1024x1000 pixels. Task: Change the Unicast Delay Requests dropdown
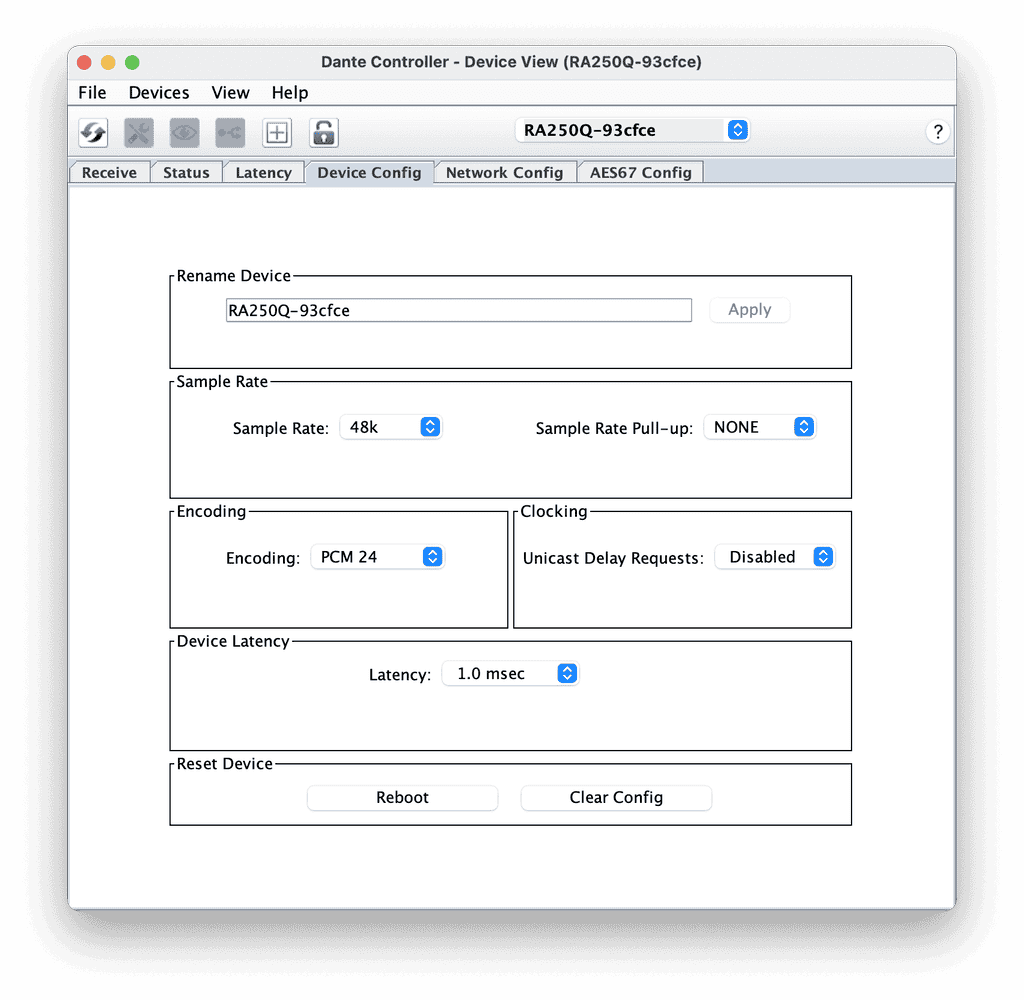pyautogui.click(x=775, y=557)
